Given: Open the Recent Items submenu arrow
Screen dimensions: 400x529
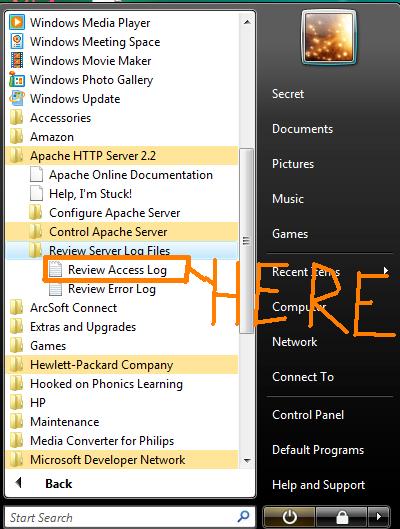Looking at the screenshot, I should 386,271.
